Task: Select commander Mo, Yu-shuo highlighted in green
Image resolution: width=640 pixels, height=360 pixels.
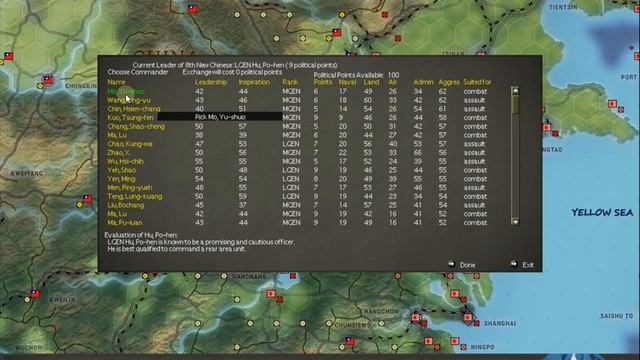Action: click(126, 91)
